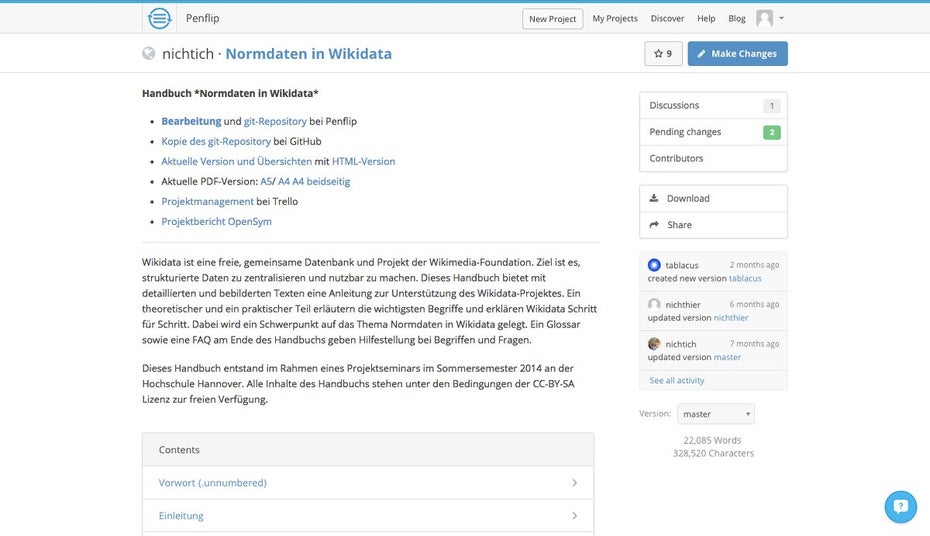Screen dimensions: 930x536
Task: Follow the Bearbeitung link
Action: (x=191, y=121)
